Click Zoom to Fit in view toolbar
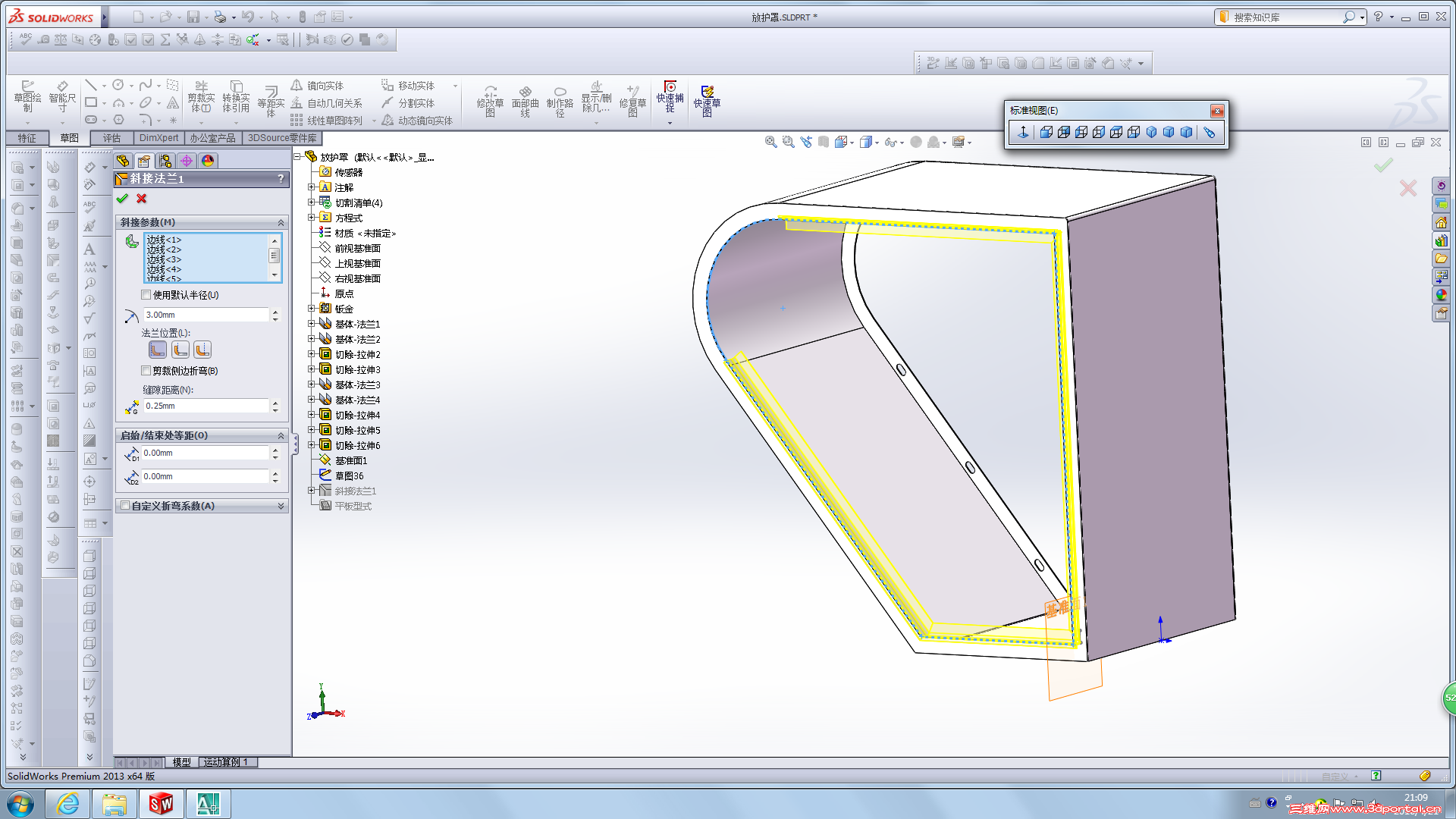The image size is (1456, 819). coord(770,142)
